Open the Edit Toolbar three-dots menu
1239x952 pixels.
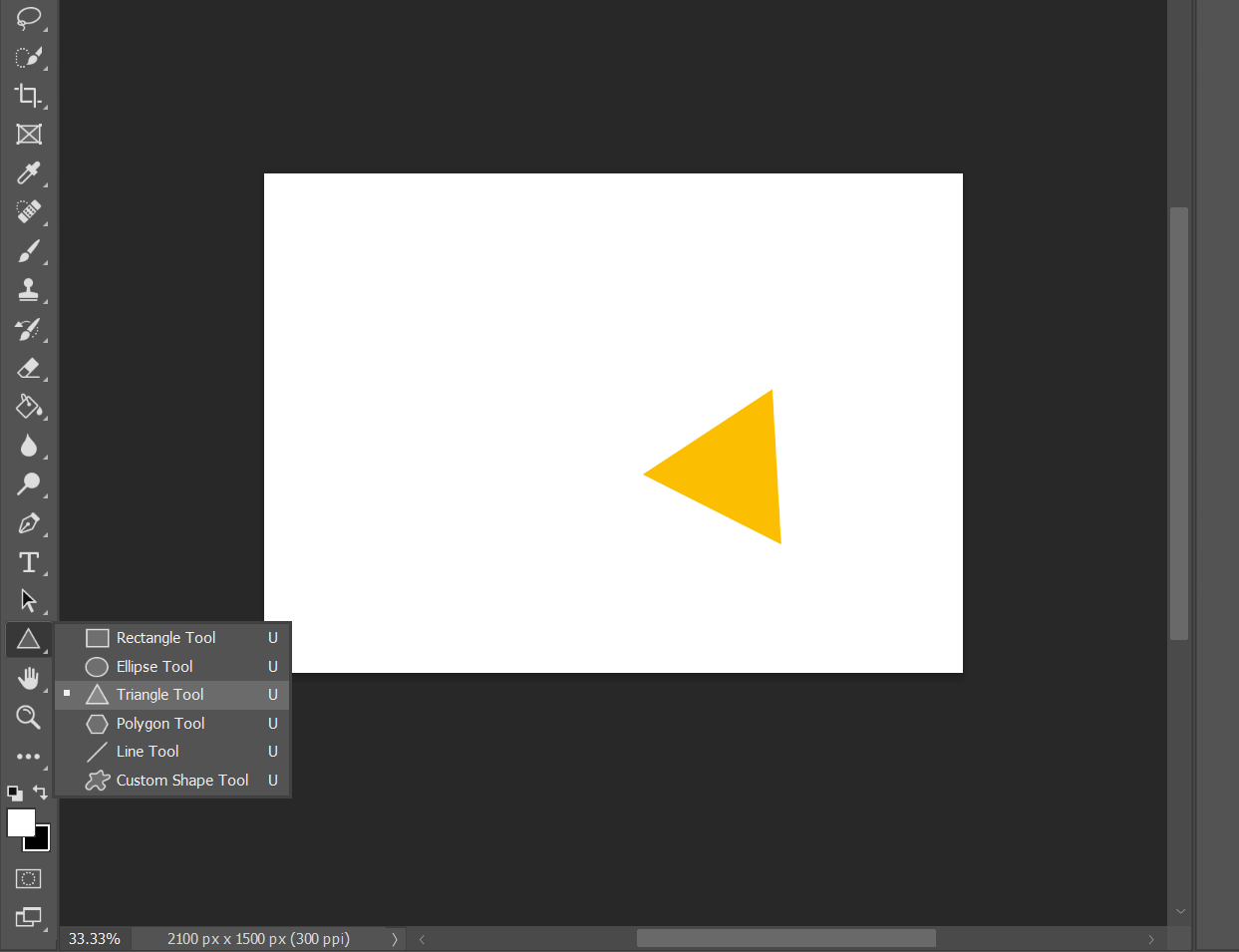(29, 757)
